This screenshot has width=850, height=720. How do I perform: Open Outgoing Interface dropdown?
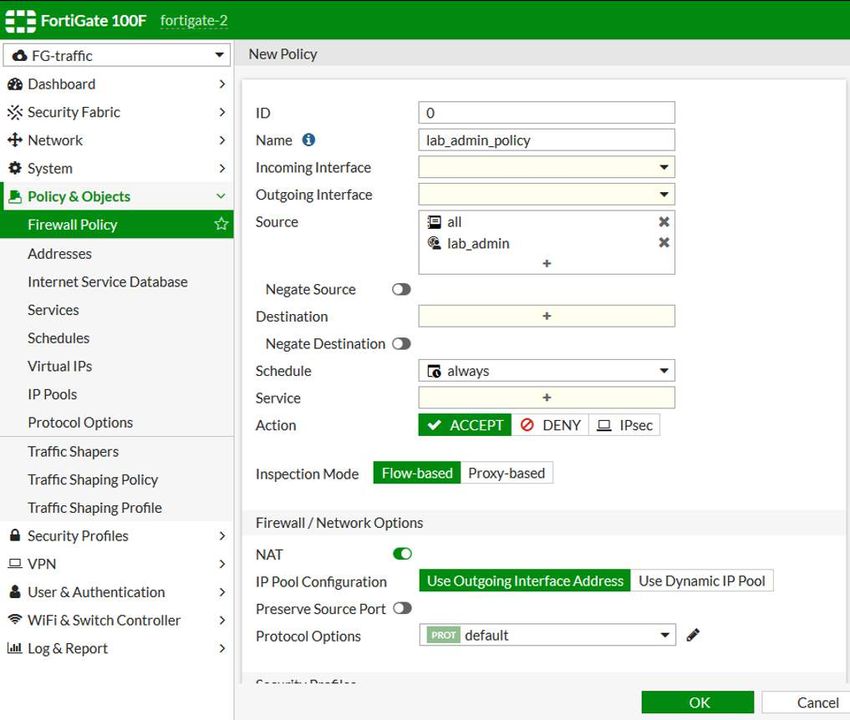[x=546, y=194]
